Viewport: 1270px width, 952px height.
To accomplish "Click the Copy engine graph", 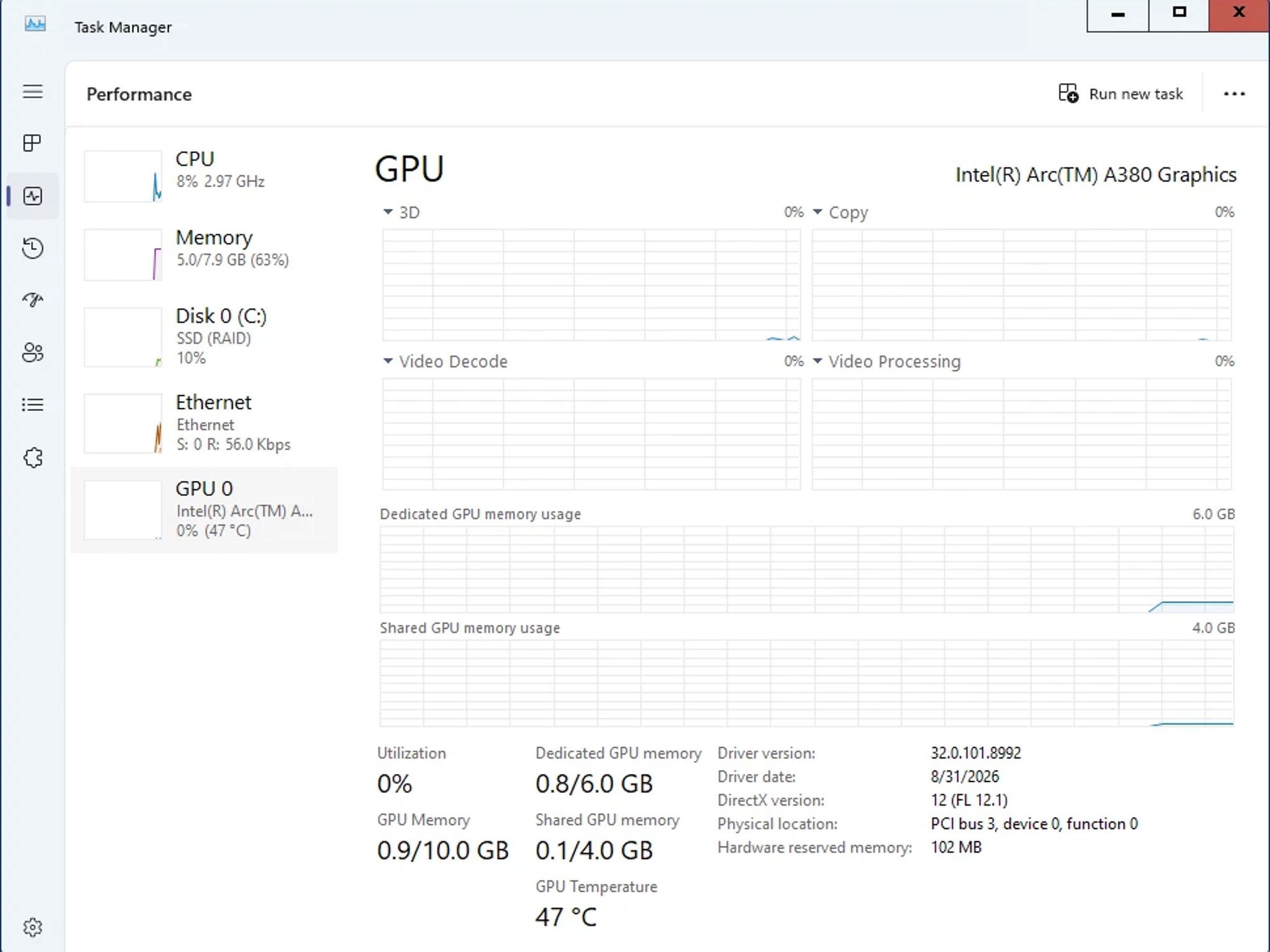I will point(1021,285).
